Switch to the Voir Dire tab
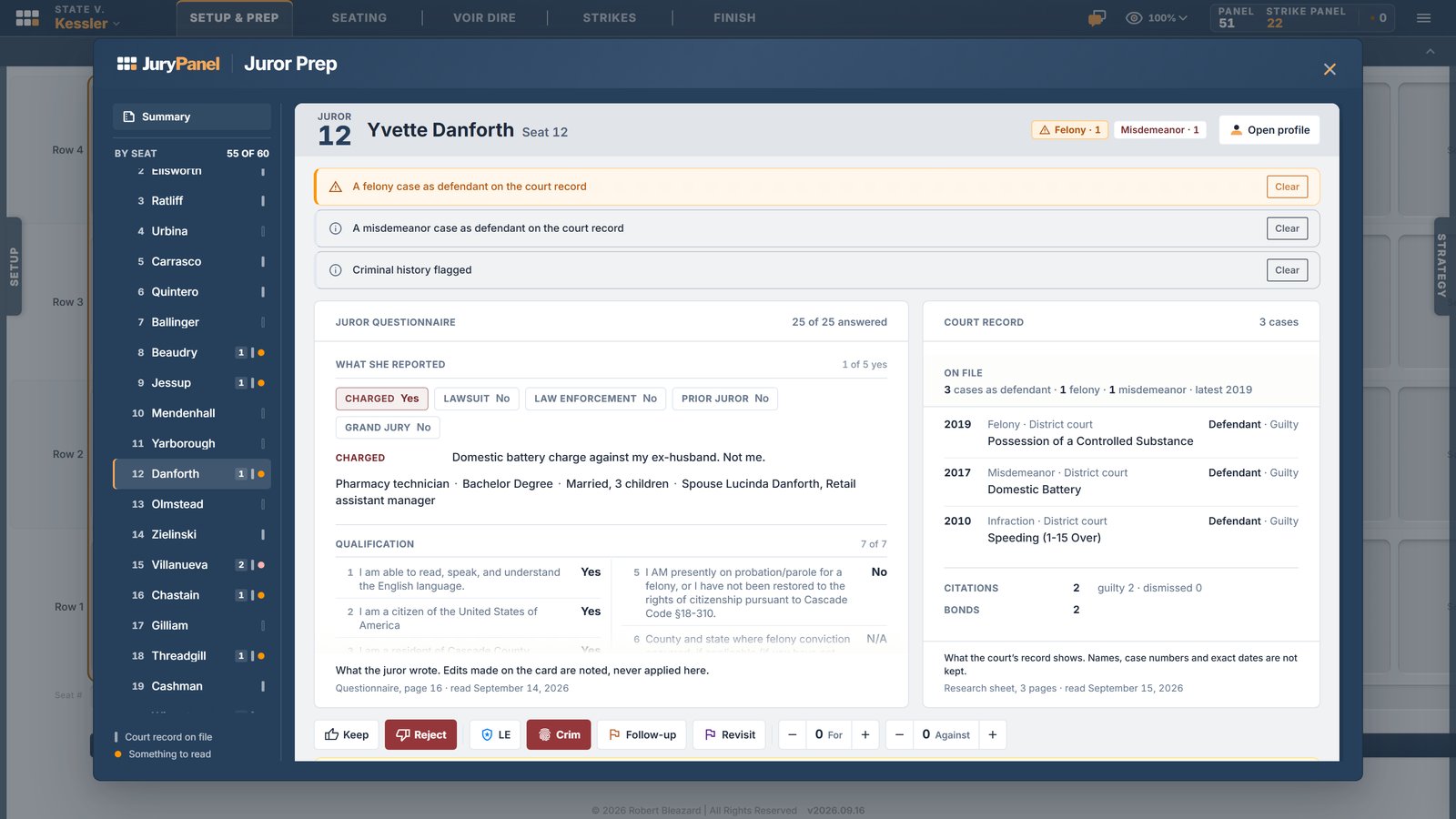Viewport: 1456px width, 819px height. click(484, 17)
